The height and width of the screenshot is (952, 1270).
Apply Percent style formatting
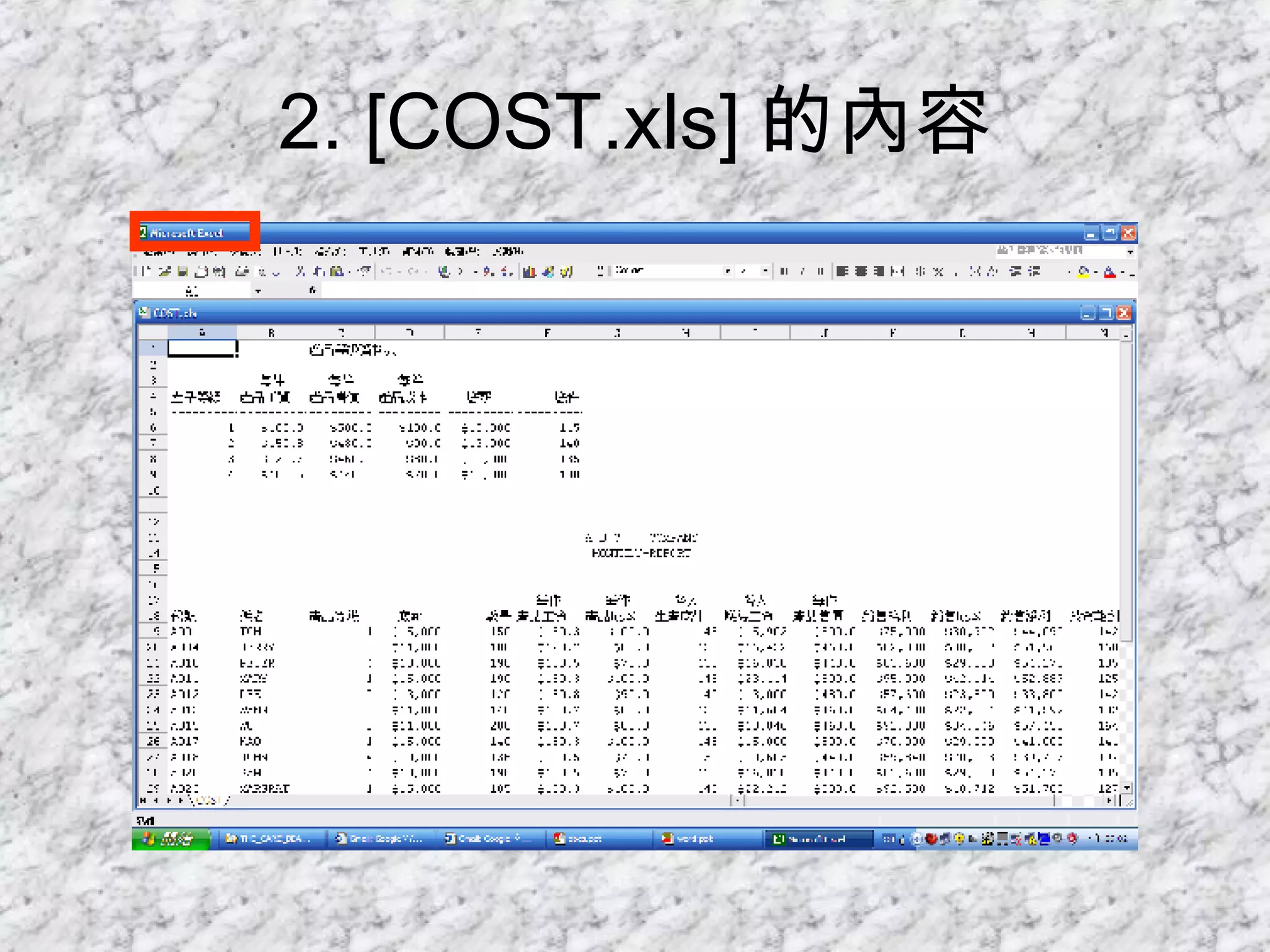(x=939, y=271)
